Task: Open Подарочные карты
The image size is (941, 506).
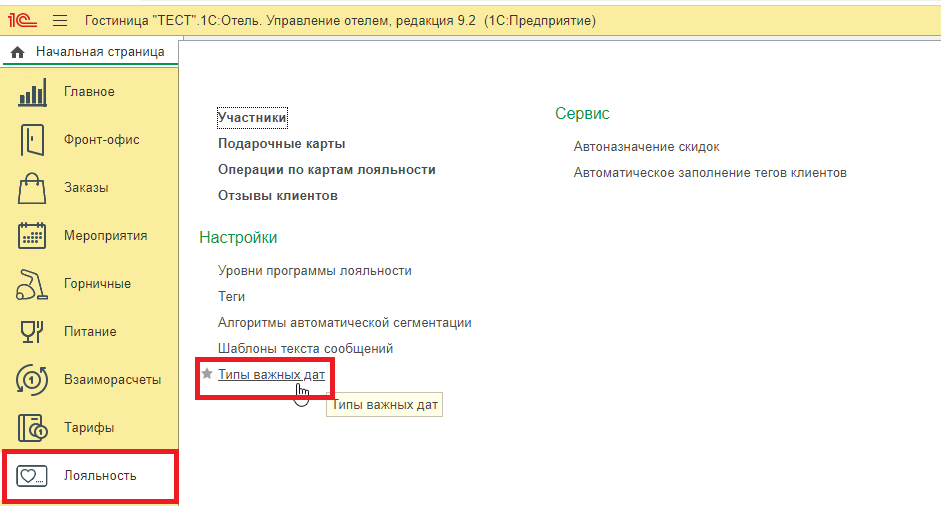Action: (x=281, y=144)
